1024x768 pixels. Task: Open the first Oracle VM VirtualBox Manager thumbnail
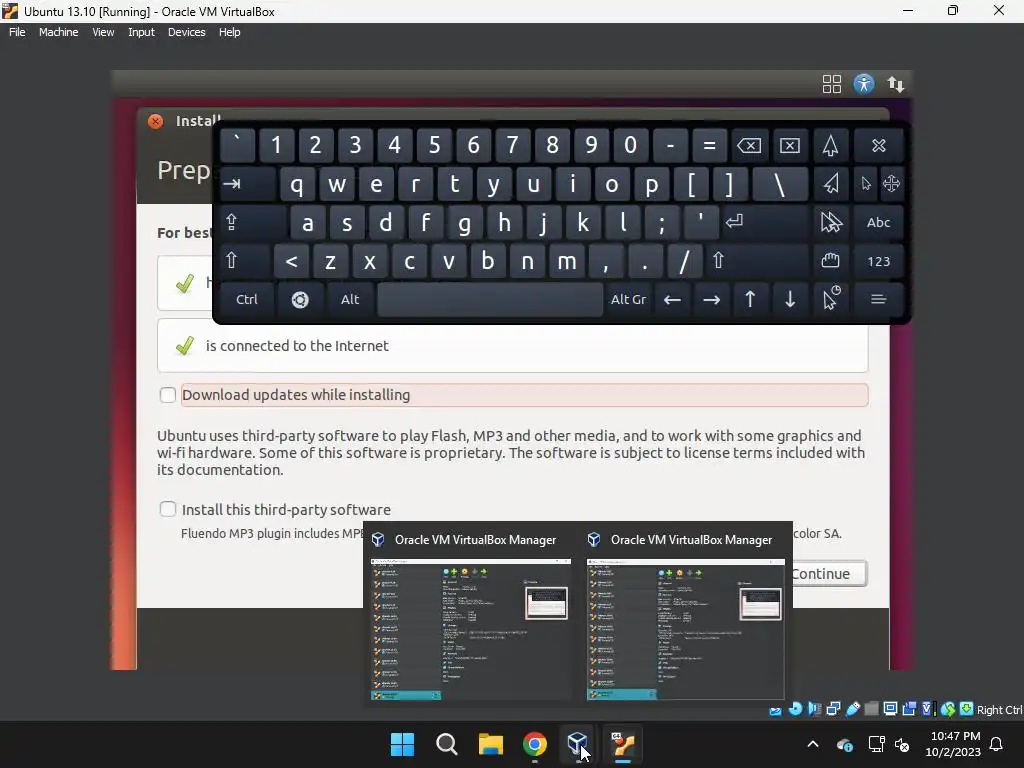tap(470, 629)
